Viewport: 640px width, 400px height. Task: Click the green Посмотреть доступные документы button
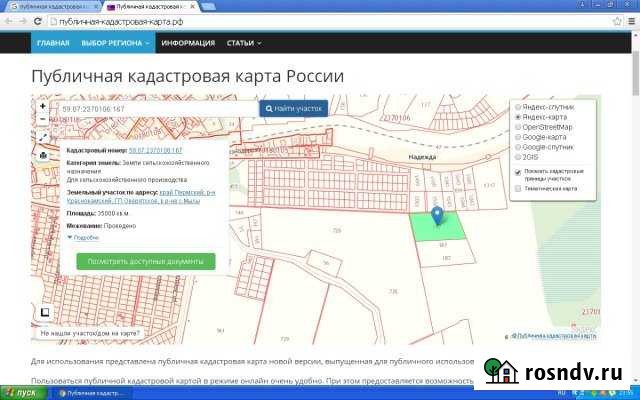pos(146,261)
